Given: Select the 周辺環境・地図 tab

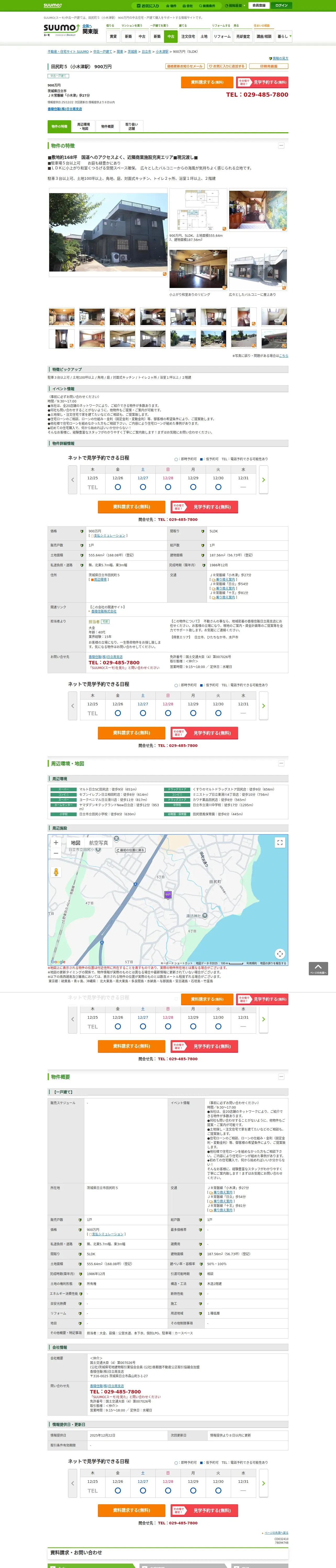Looking at the screenshot, I should tap(83, 126).
